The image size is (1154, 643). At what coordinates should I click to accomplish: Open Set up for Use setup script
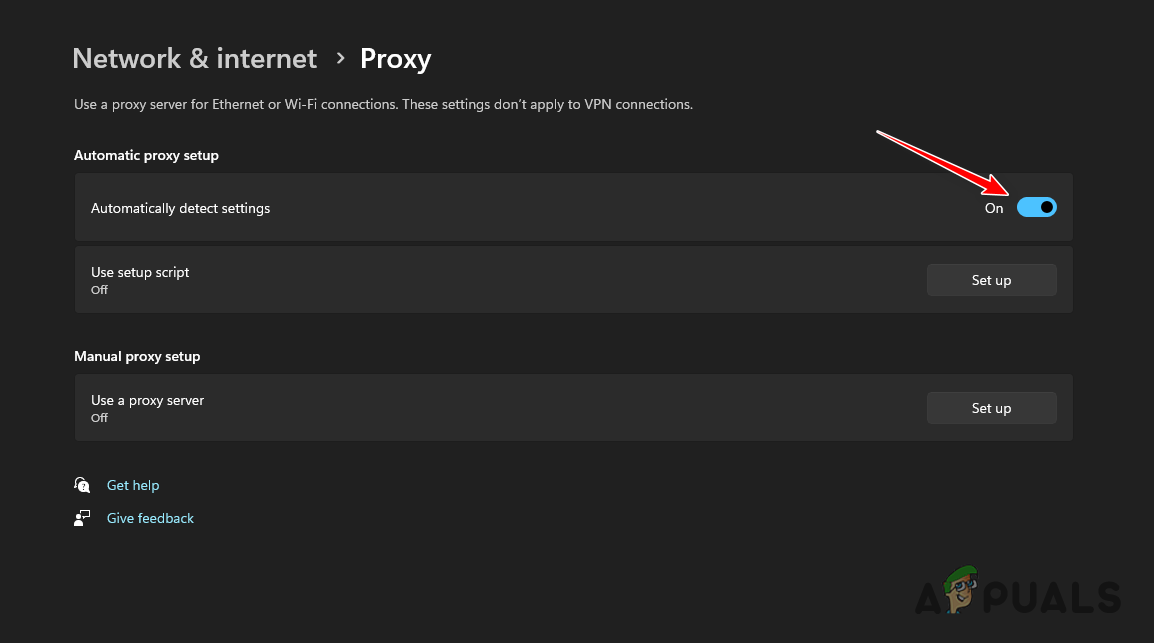[991, 280]
